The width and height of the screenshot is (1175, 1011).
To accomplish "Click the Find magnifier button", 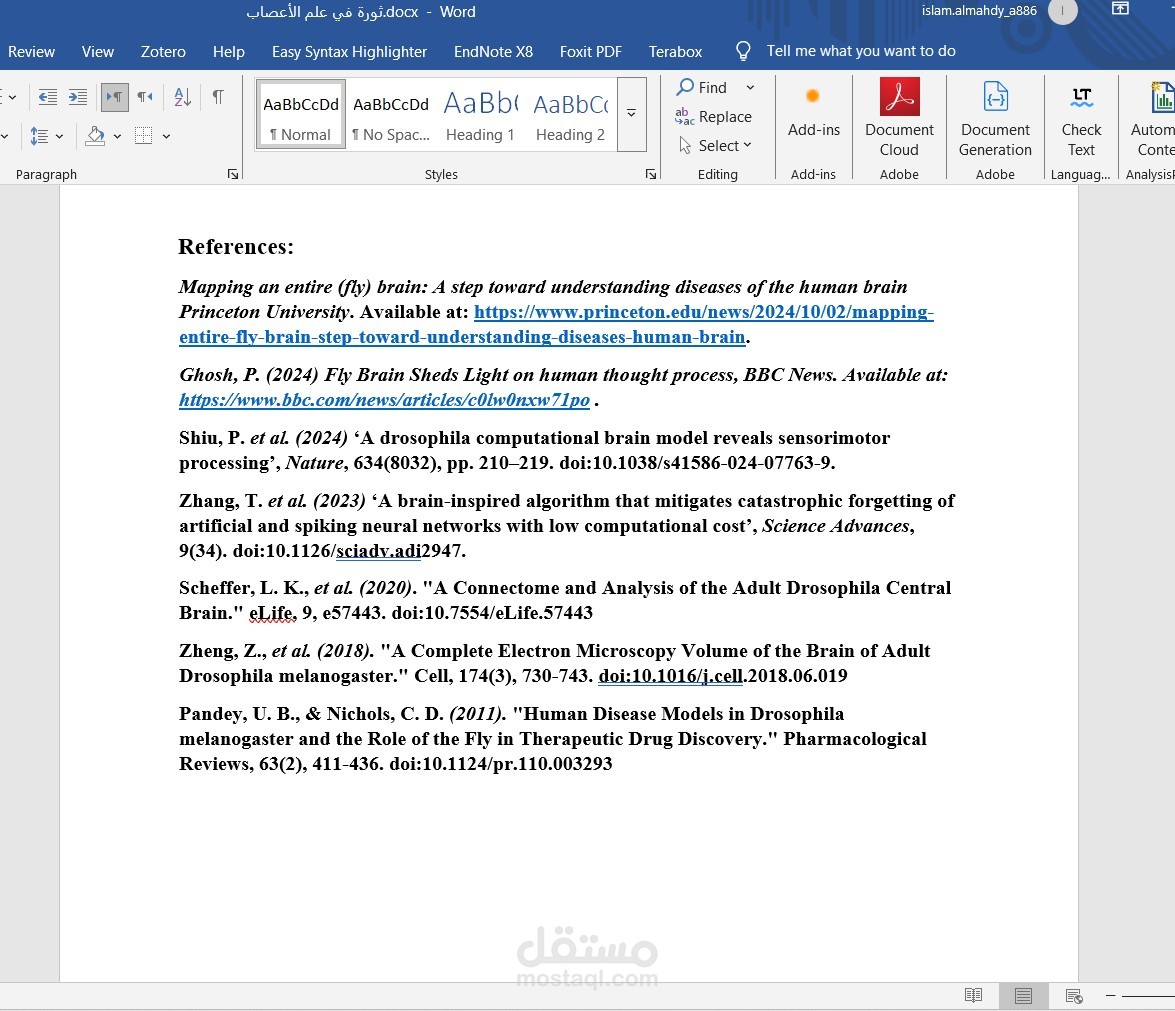I will [x=701, y=88].
